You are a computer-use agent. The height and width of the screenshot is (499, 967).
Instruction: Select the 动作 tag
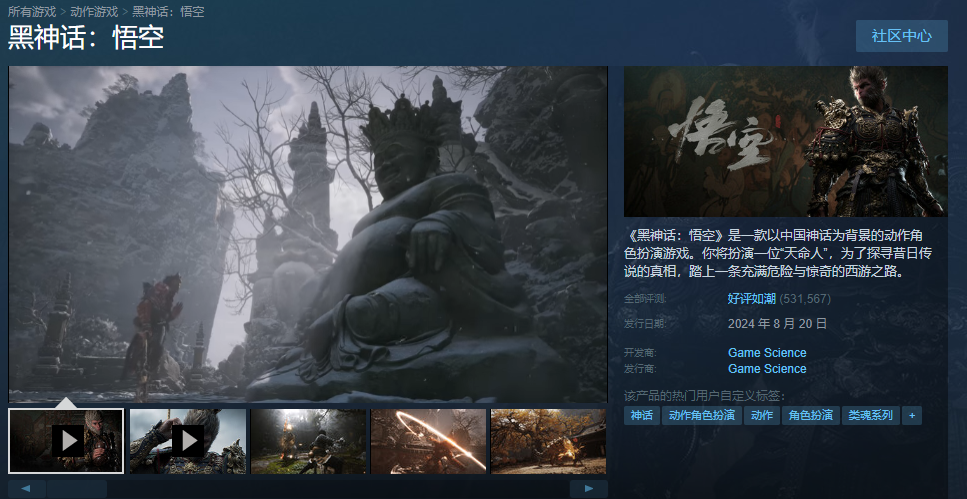pos(761,415)
